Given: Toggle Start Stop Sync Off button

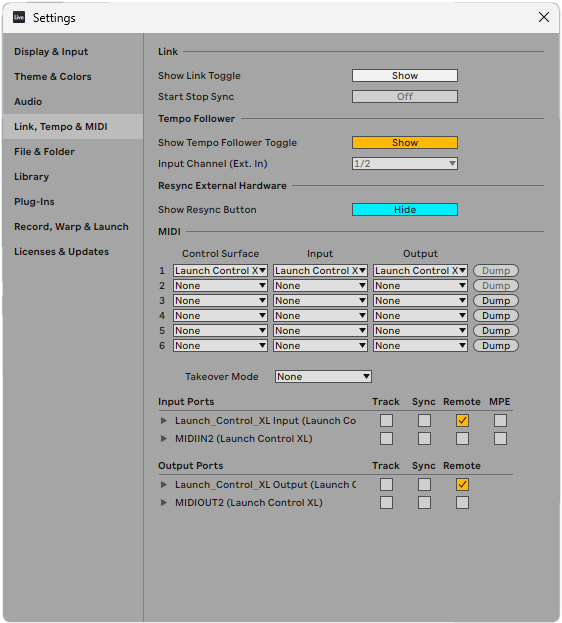Looking at the screenshot, I should 405,97.
